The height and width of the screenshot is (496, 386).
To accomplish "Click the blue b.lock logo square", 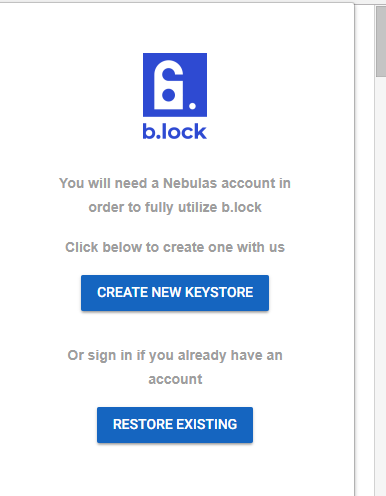I will point(175,85).
